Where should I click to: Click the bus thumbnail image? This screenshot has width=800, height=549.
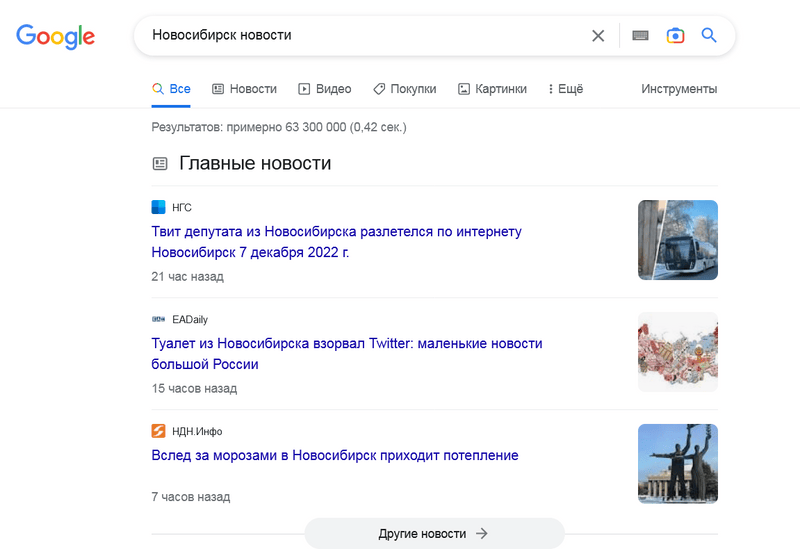pyautogui.click(x=678, y=240)
